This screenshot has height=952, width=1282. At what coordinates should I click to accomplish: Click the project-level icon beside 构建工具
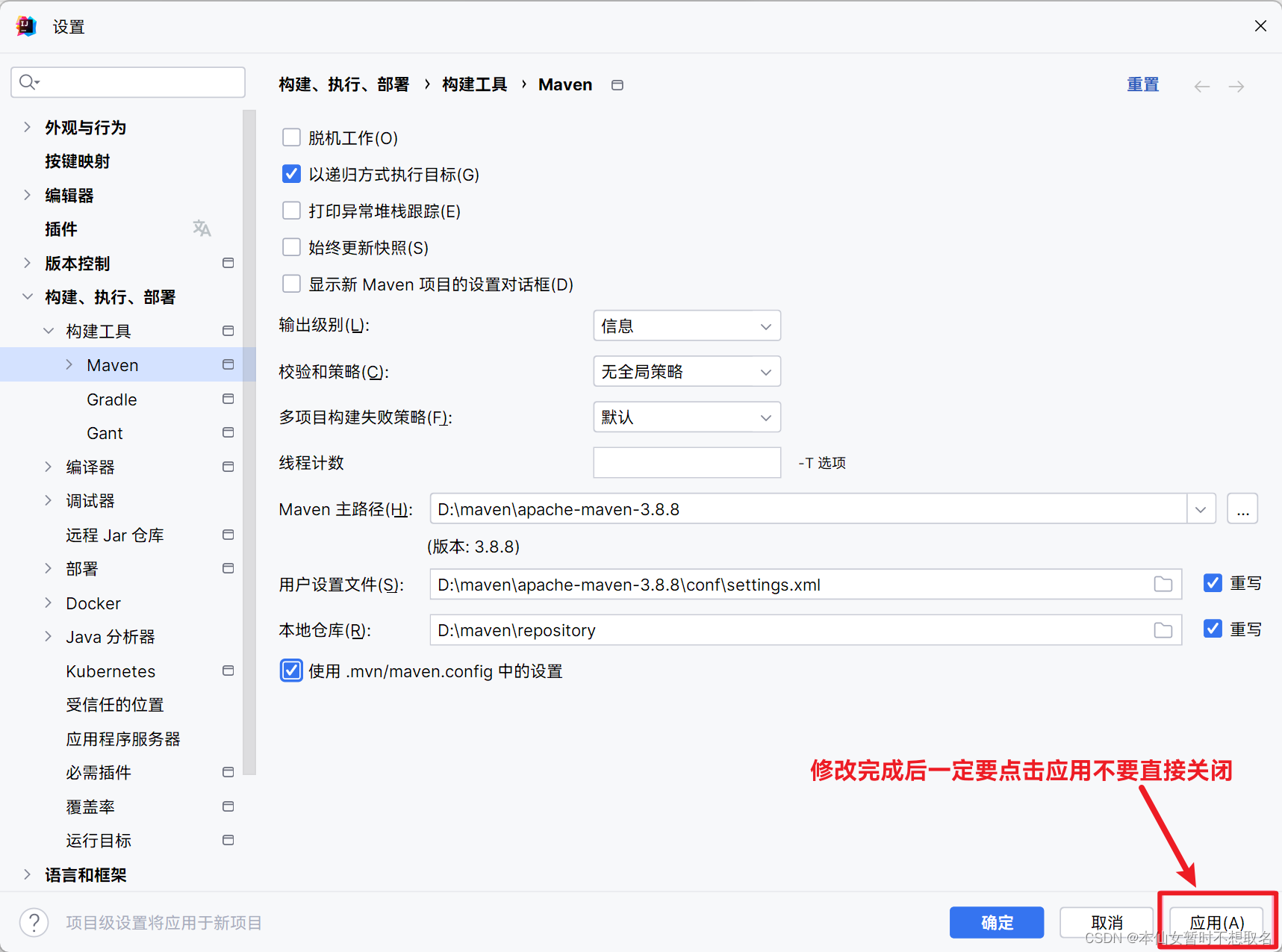(228, 331)
